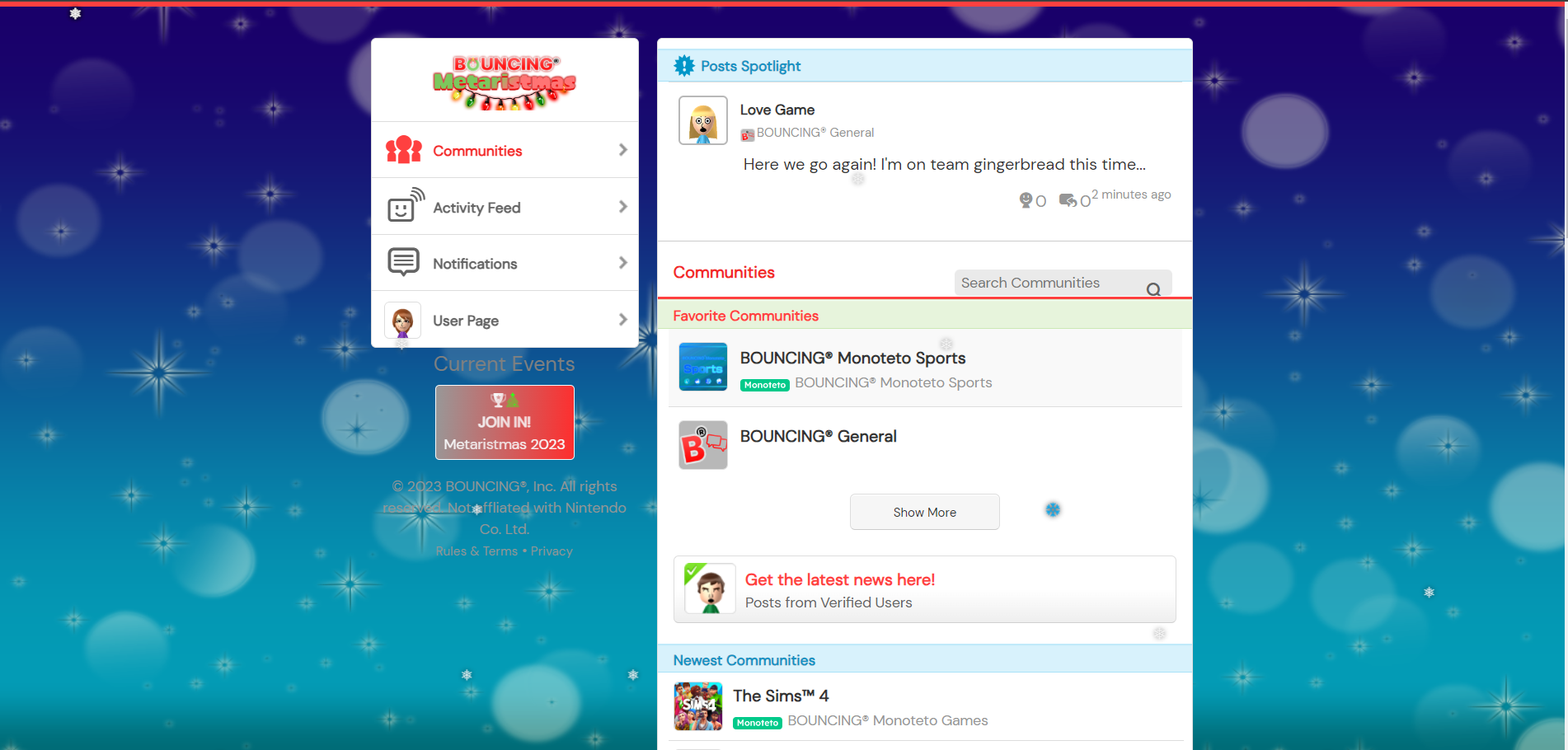This screenshot has height=750, width=1568.
Task: Expand the Activity Feed chevron arrow
Action: tap(623, 207)
